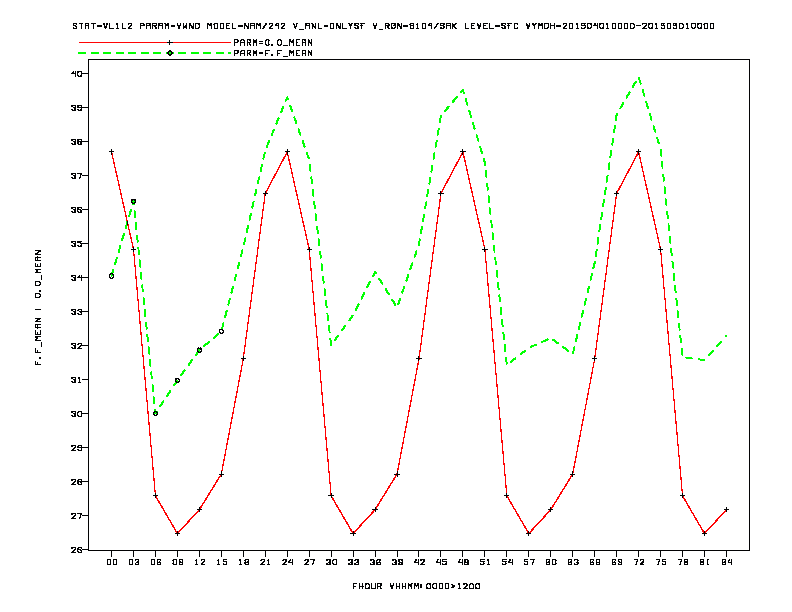The image size is (792, 612).
Task: Click red line plus marker at hour 84
Action: [x=726, y=509]
